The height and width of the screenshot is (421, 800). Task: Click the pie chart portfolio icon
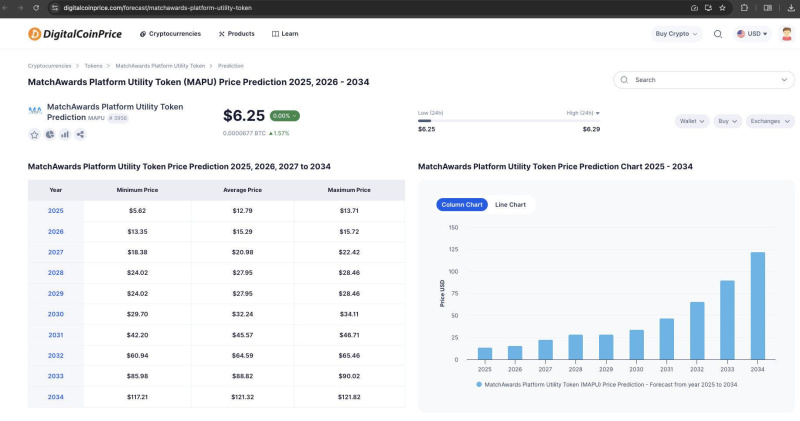pyautogui.click(x=50, y=134)
